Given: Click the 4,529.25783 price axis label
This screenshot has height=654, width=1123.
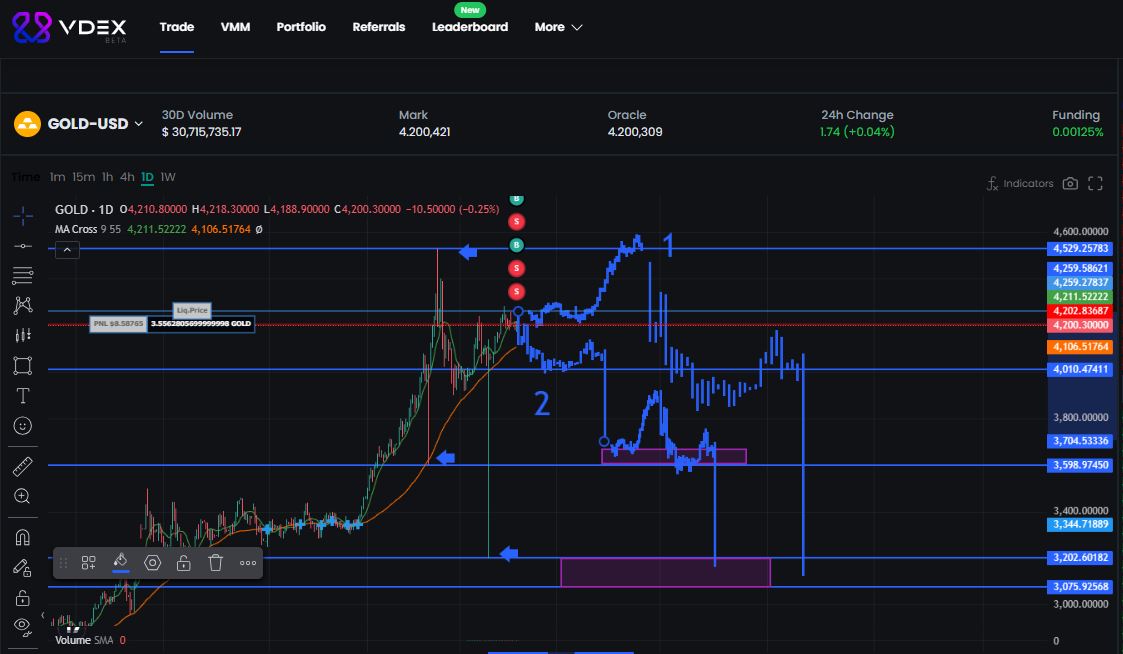Looking at the screenshot, I should (x=1080, y=249).
